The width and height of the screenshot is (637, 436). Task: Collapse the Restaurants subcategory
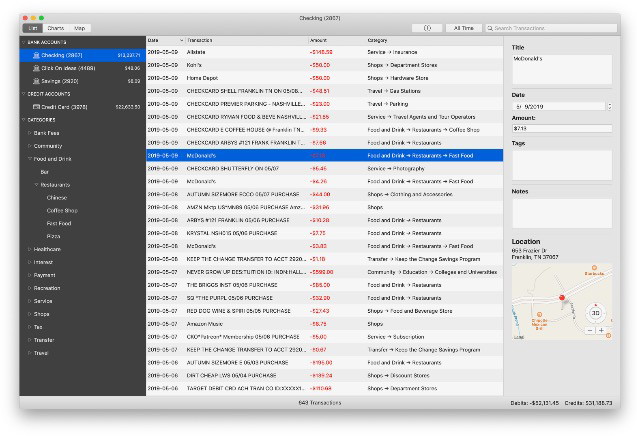tap(36, 184)
